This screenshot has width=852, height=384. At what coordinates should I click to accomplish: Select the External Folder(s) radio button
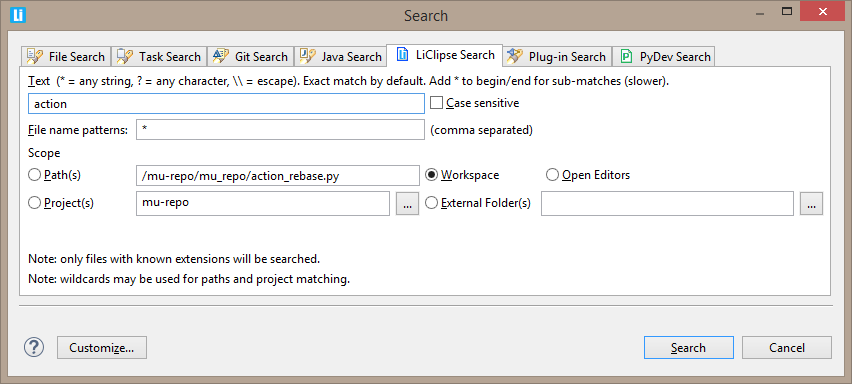click(x=432, y=203)
